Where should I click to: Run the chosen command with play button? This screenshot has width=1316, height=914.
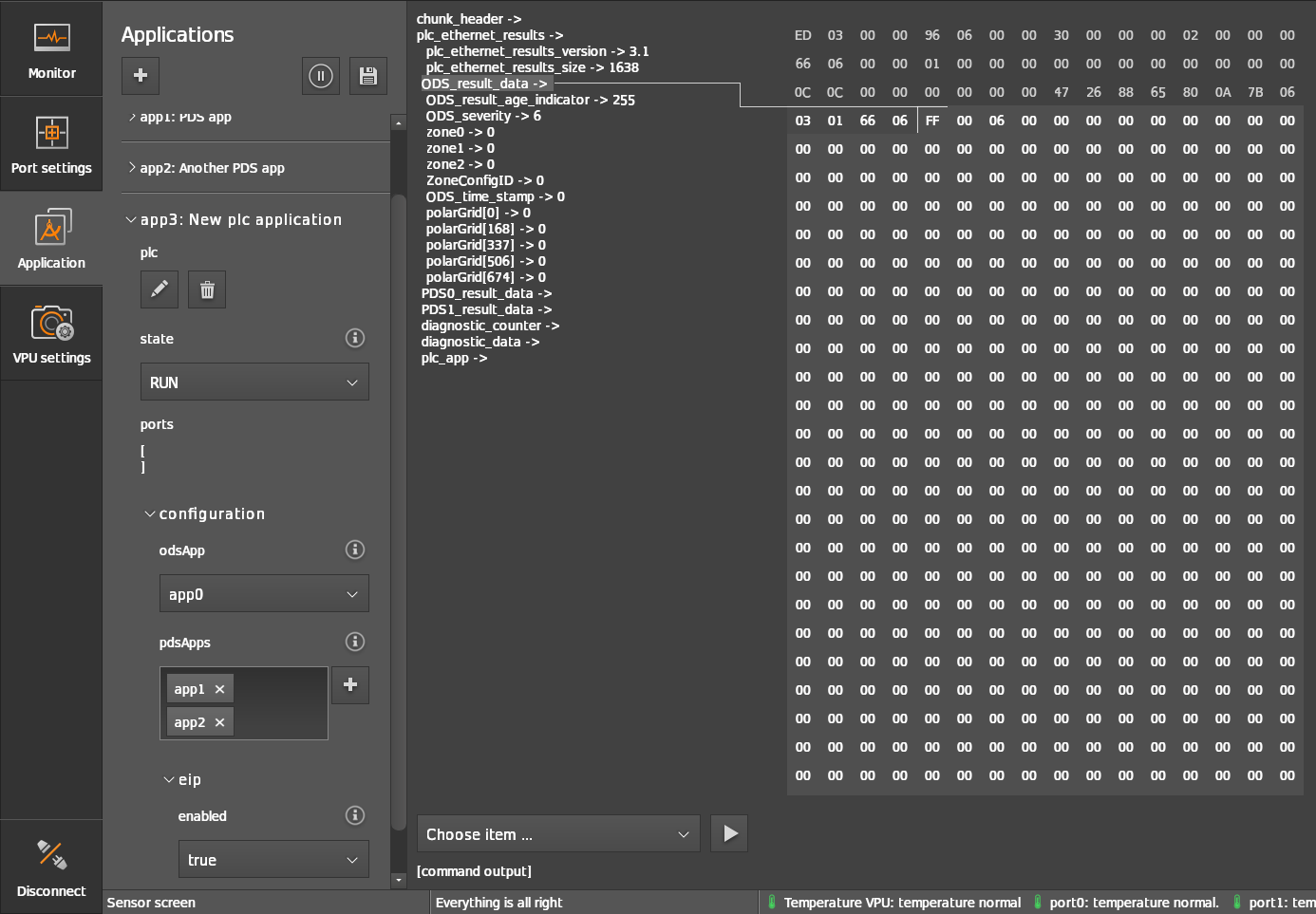729,833
